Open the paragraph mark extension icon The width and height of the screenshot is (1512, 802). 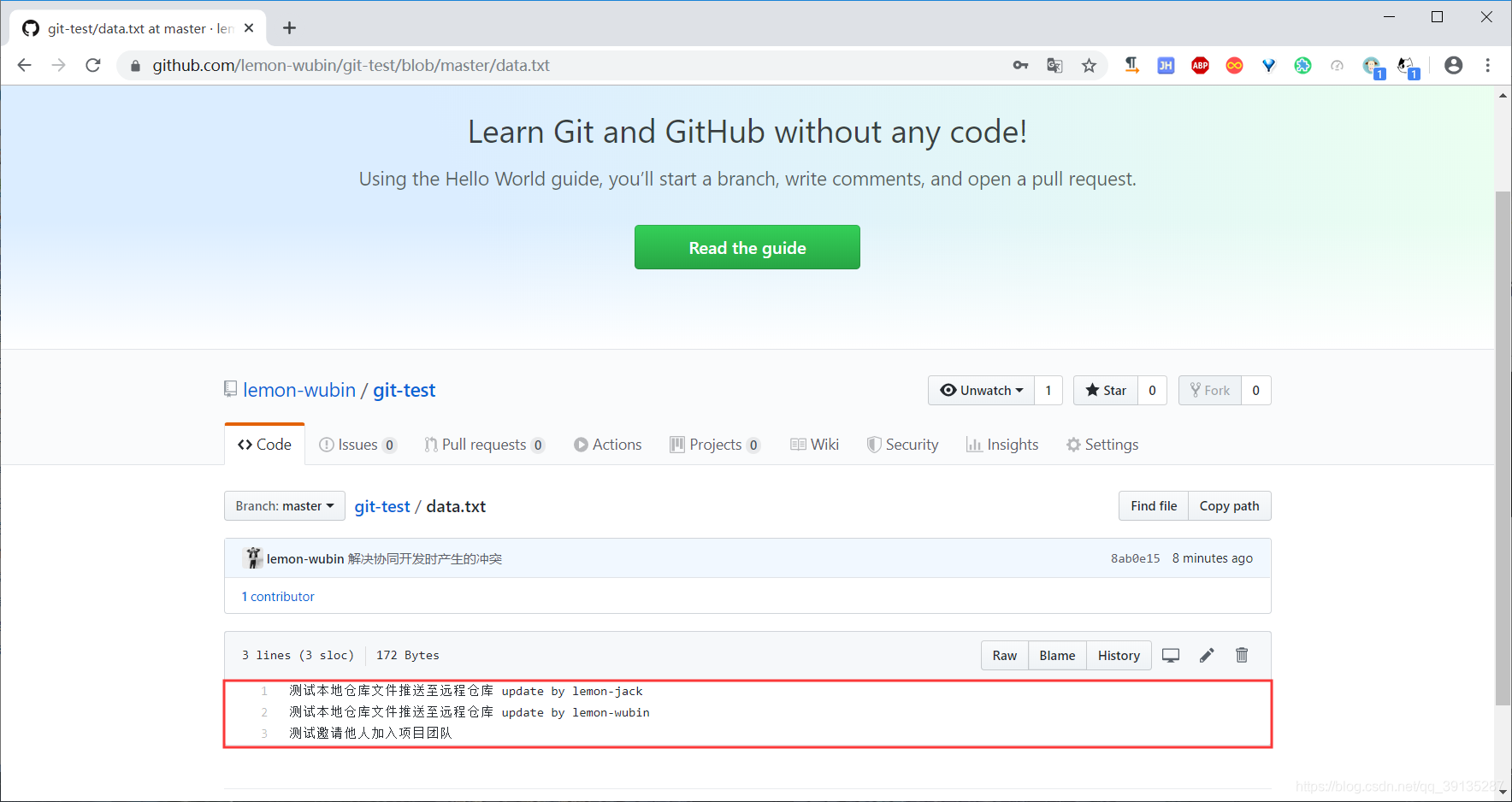1131,65
